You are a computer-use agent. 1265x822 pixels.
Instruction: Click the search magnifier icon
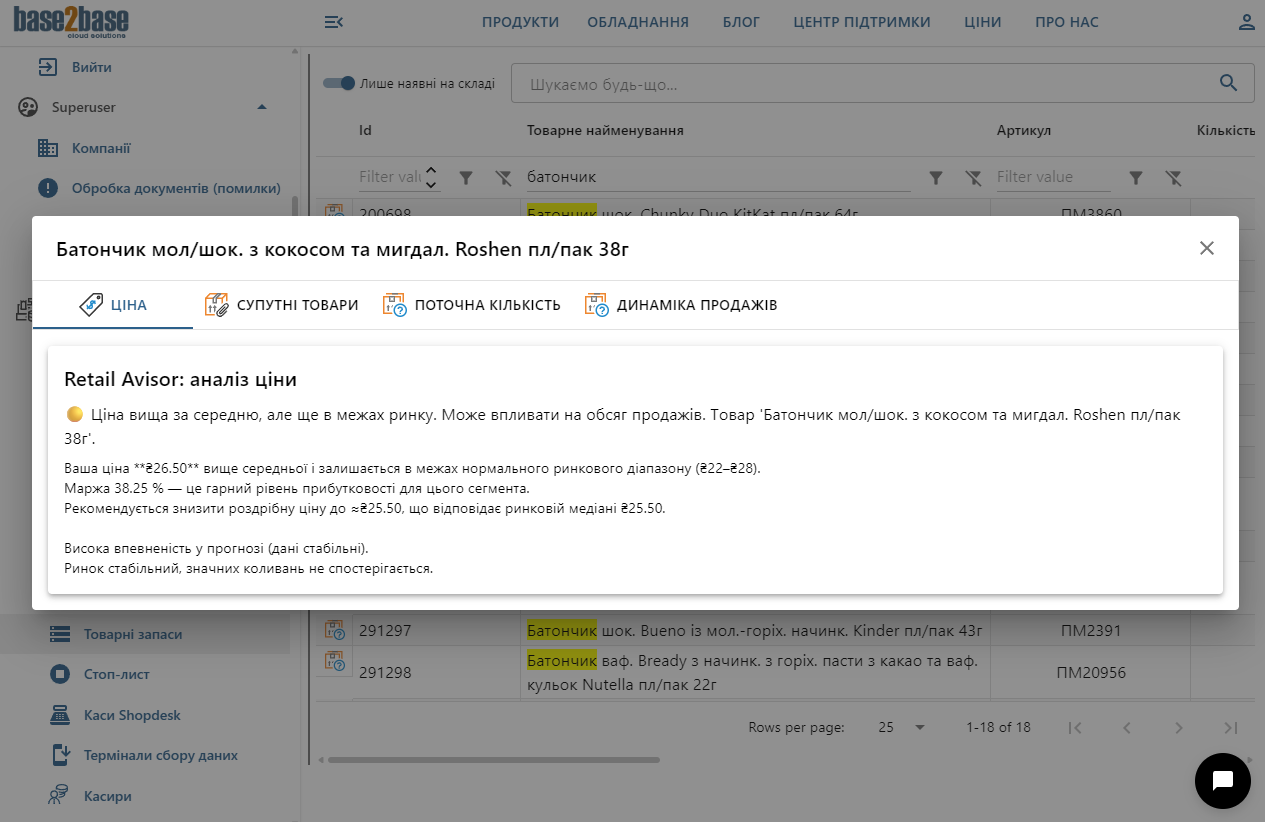point(1228,83)
